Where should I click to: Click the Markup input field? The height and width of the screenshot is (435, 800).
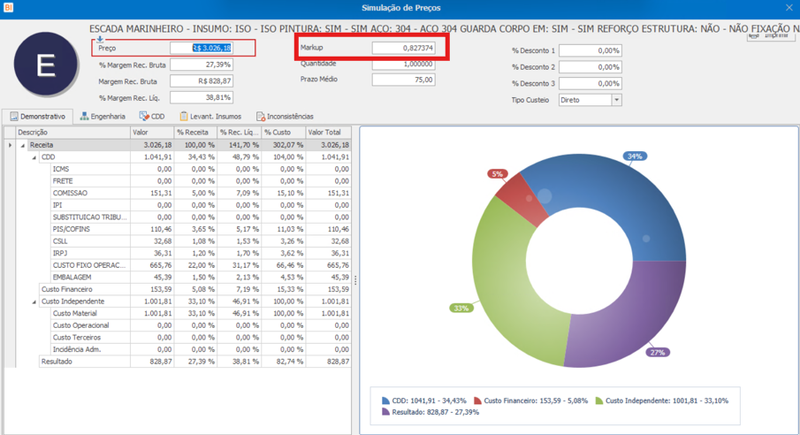[403, 48]
